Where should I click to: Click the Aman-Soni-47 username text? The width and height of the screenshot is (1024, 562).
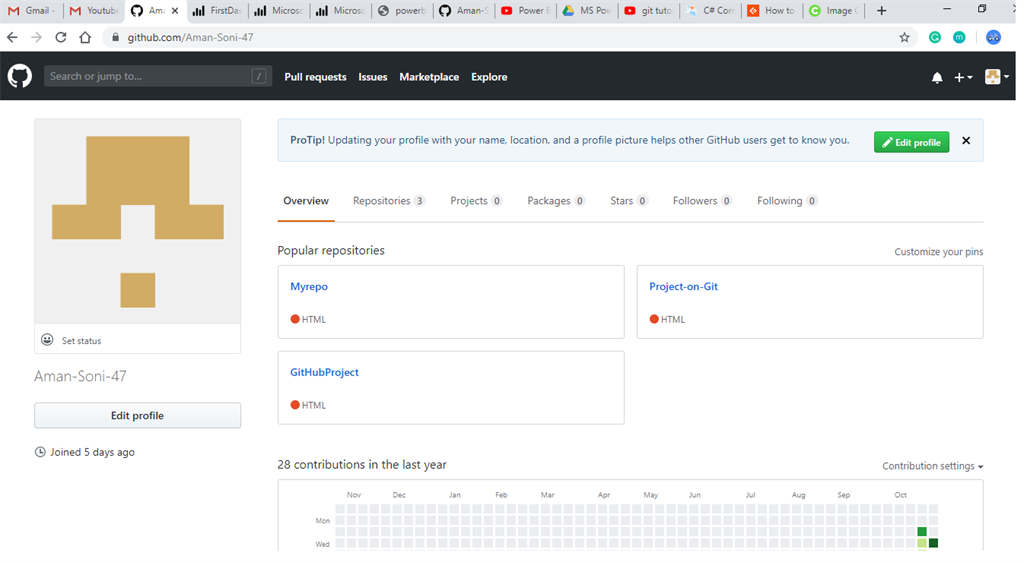(80, 376)
